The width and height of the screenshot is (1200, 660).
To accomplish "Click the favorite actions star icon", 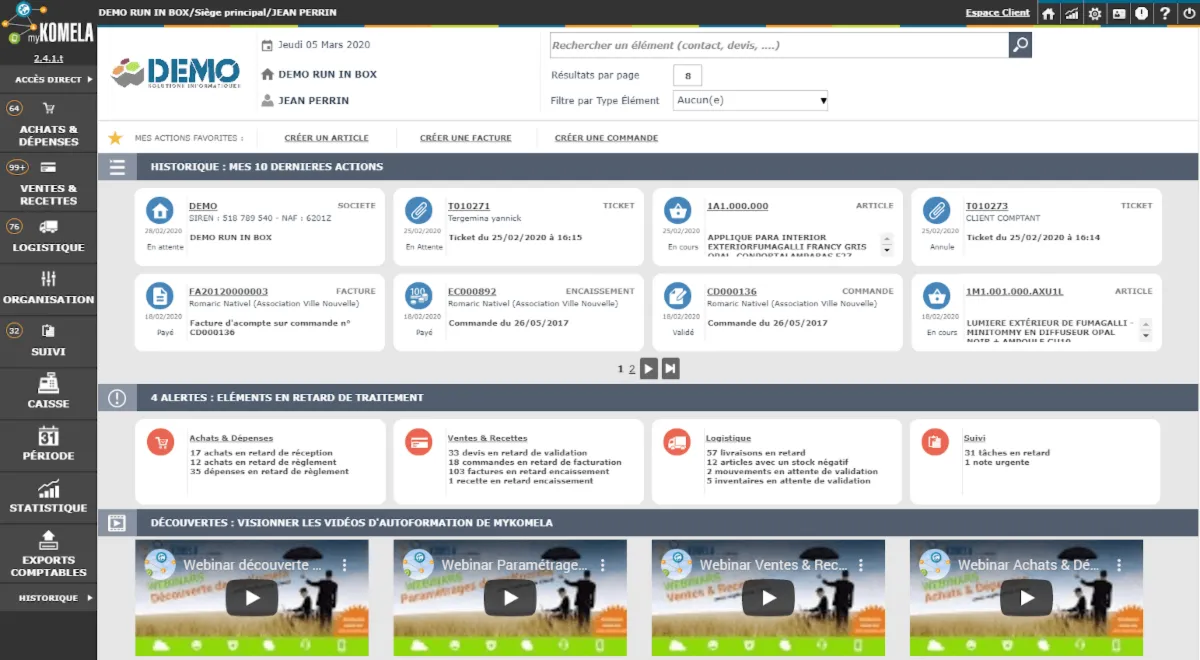I will point(115,138).
